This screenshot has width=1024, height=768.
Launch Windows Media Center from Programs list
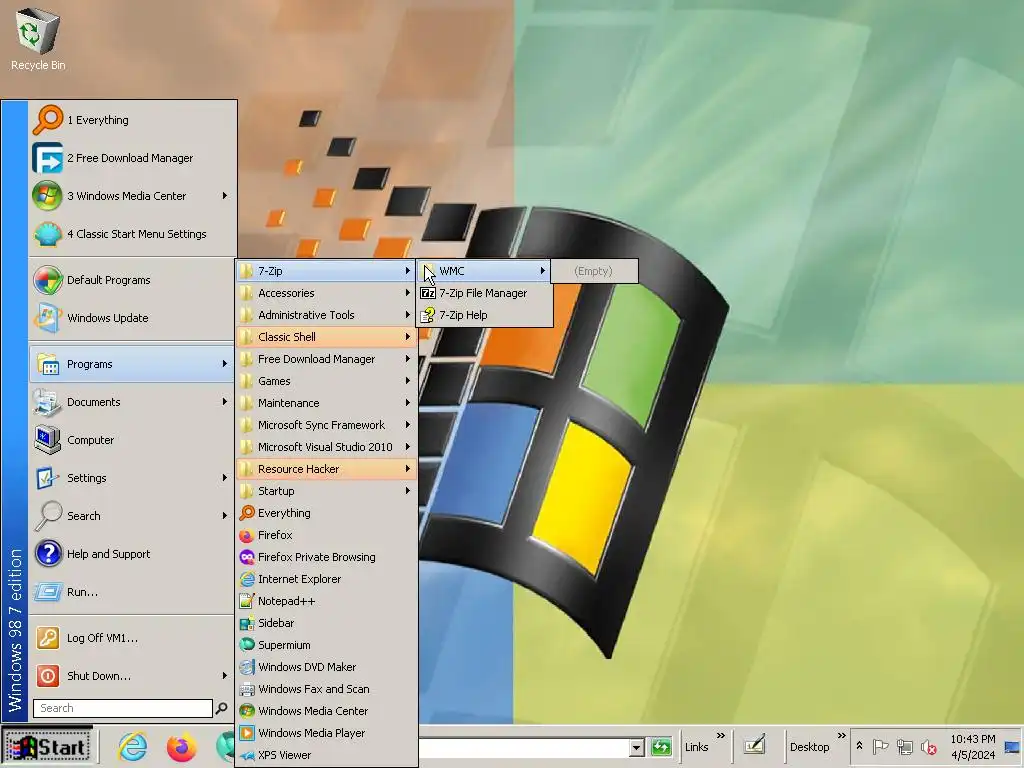click(327, 711)
